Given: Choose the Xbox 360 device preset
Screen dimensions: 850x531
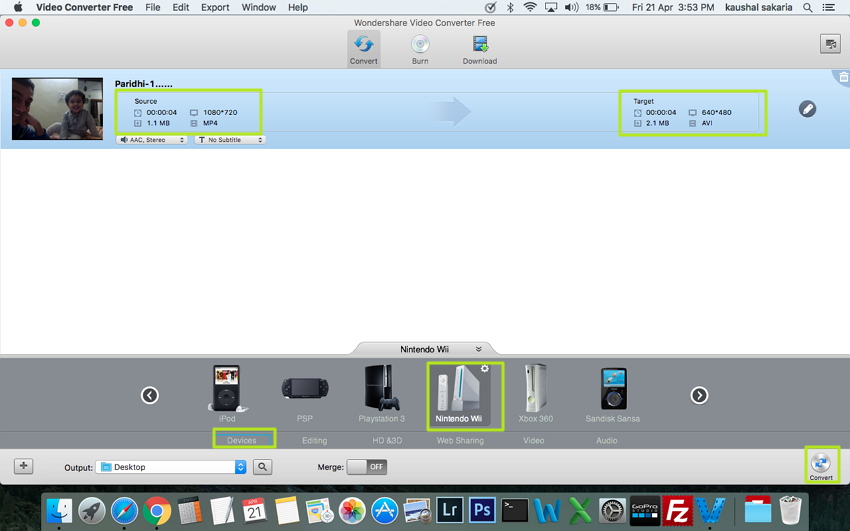Looking at the screenshot, I should (x=536, y=394).
